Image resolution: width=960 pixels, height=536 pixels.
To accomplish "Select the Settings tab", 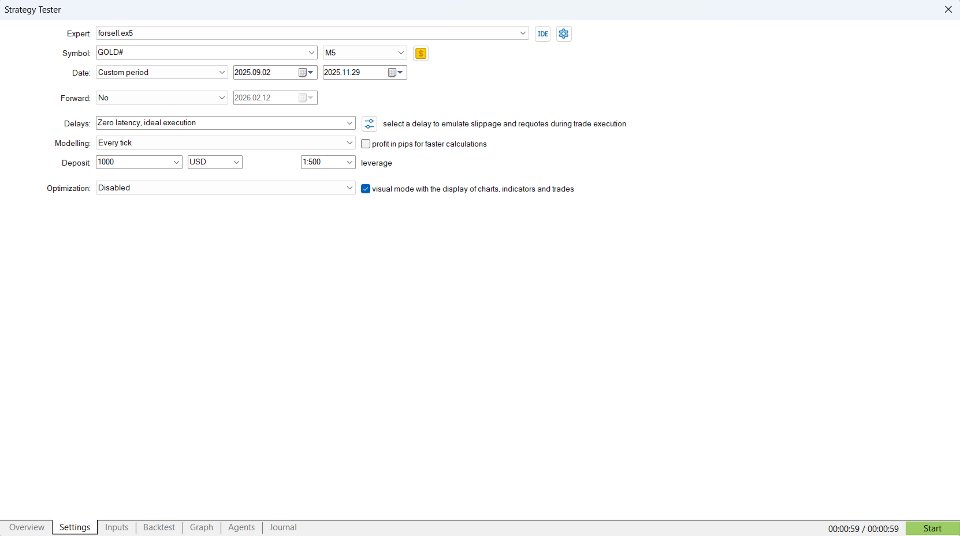I will tap(75, 527).
